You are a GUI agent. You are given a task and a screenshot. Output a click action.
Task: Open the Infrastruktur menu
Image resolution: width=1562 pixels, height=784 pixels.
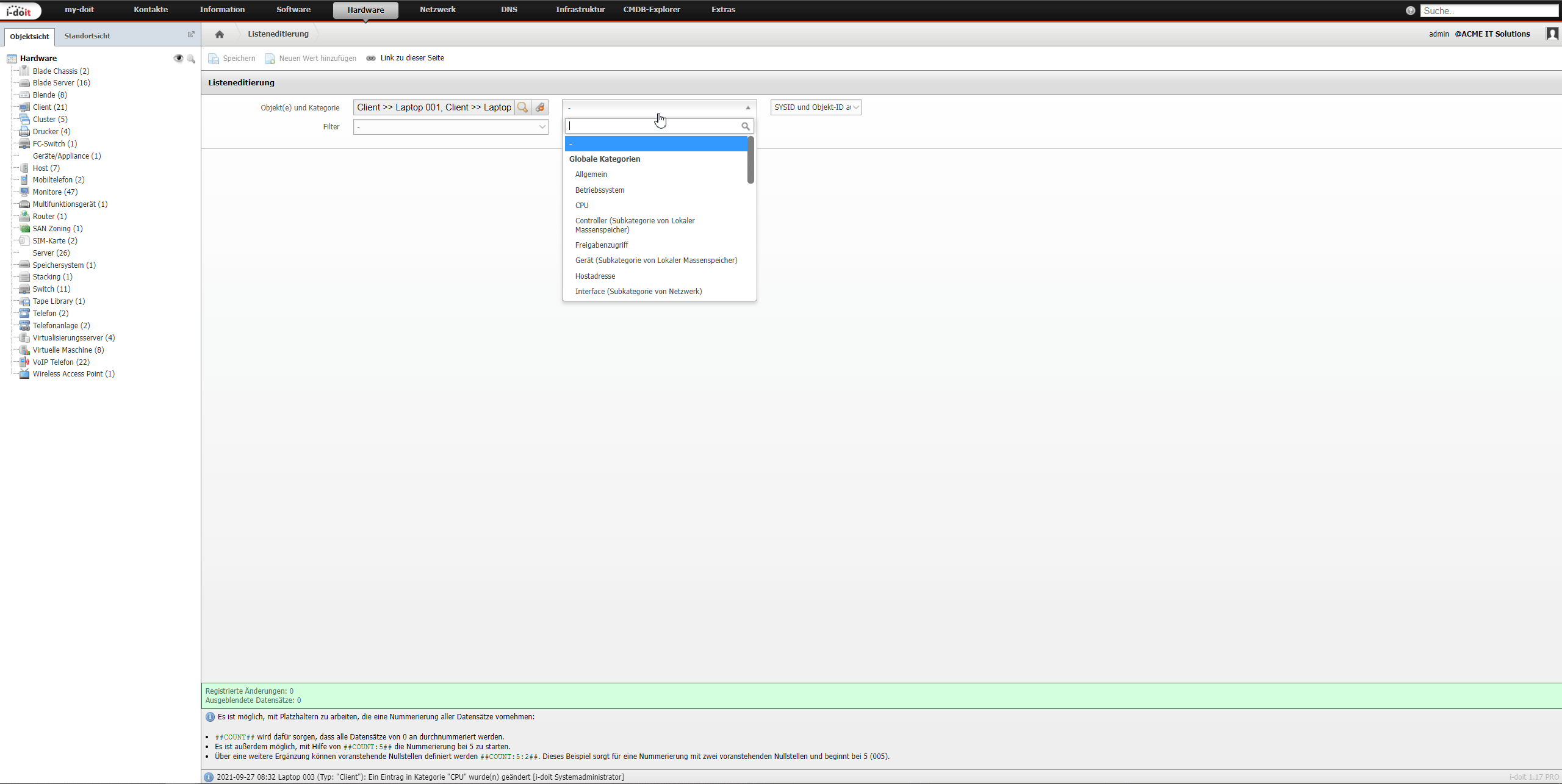580,10
